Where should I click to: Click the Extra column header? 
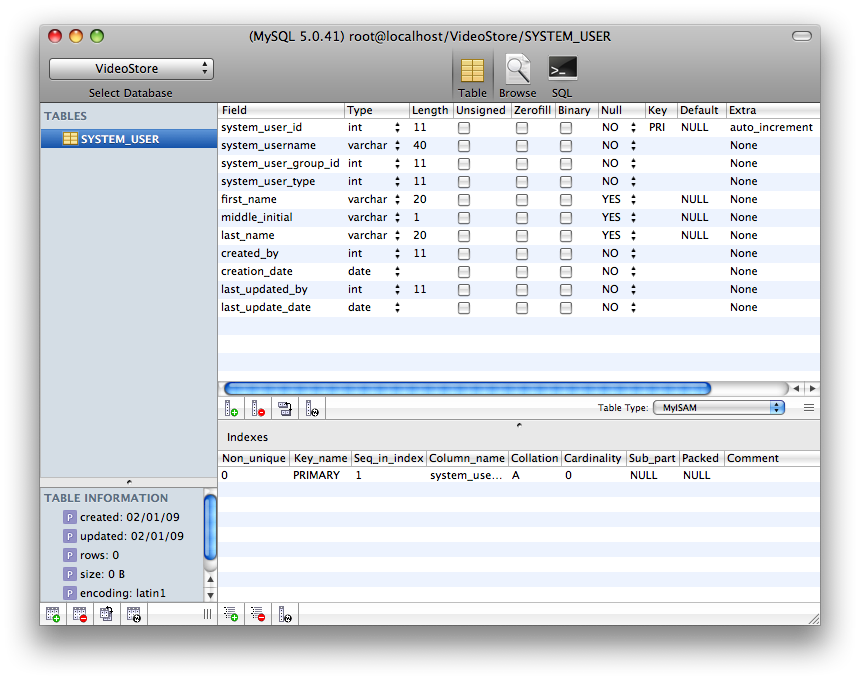(x=773, y=110)
